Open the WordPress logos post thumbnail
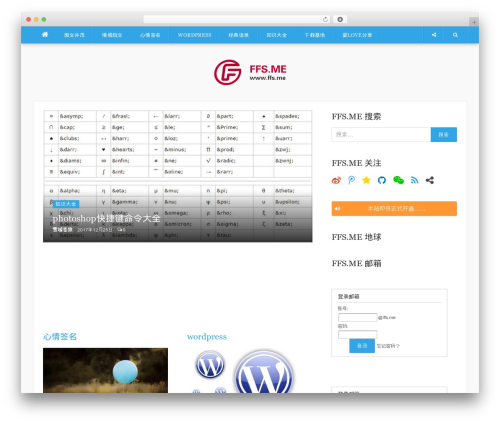This screenshot has width=500, height=423. (245, 370)
